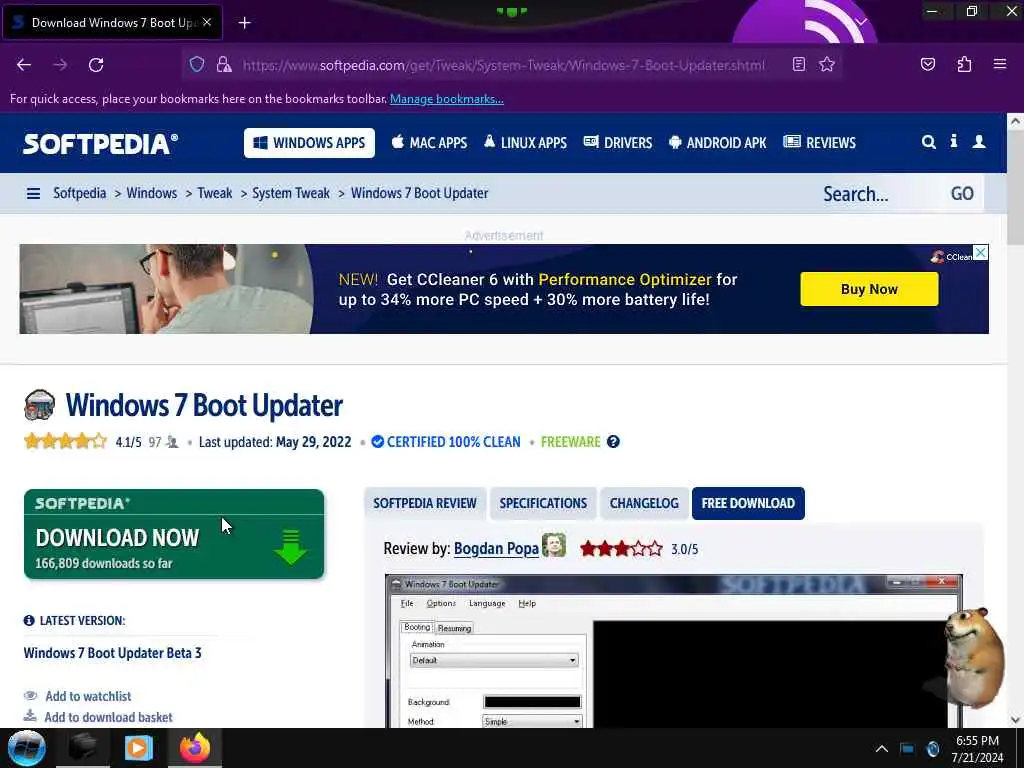Click the application screenshot thumbnail
Screen dimensions: 1024x768
(x=673, y=651)
